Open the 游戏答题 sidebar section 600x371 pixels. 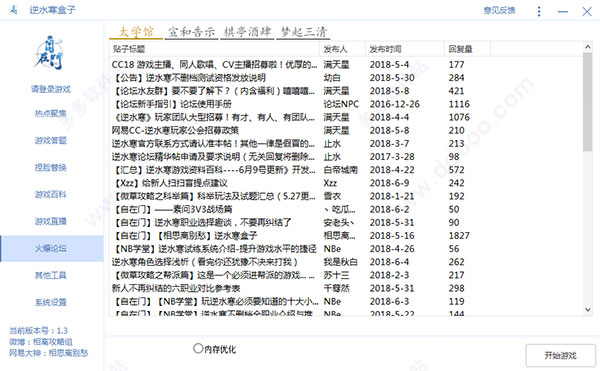click(x=51, y=140)
